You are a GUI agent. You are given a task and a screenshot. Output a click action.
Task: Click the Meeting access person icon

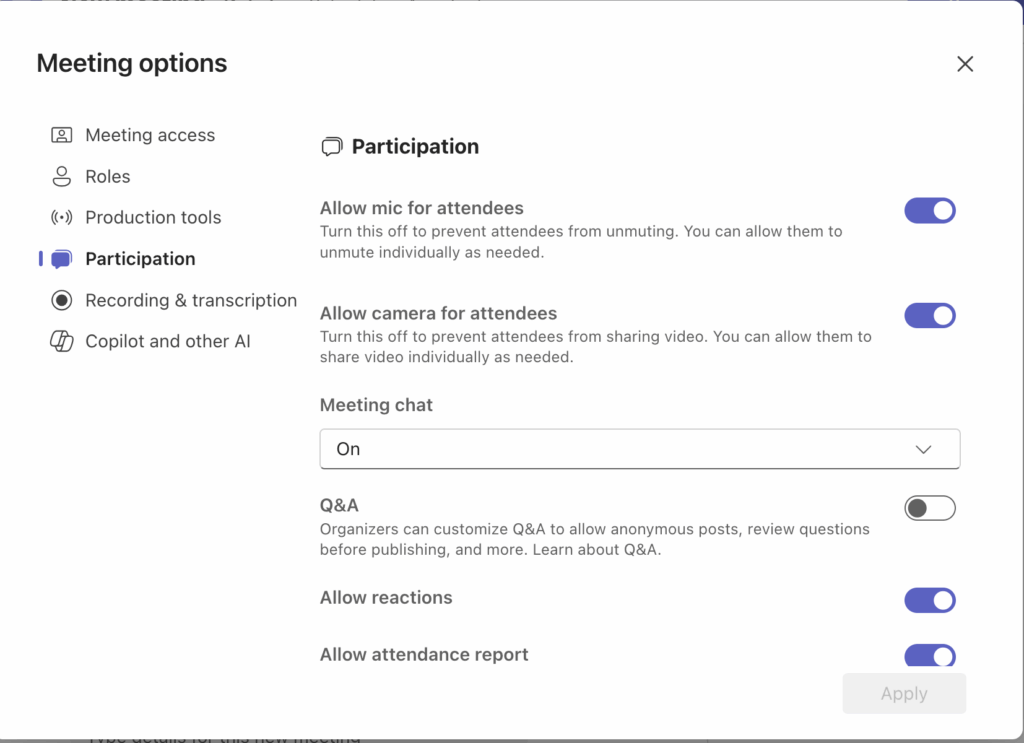(62, 135)
